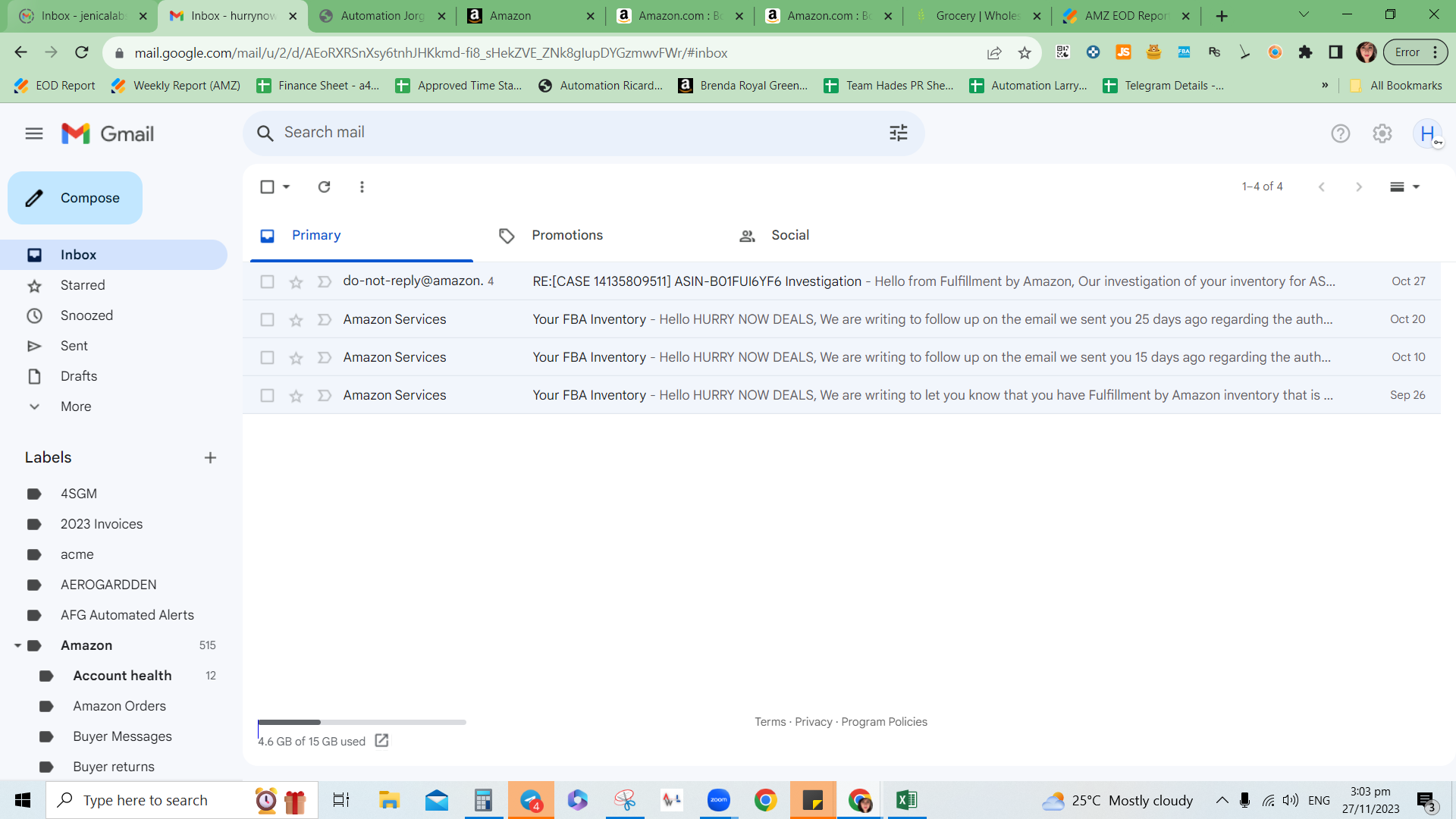Switch to the AMZ EOD Report browser tab
Screen dimensions: 1456x819
pyautogui.click(x=1127, y=16)
